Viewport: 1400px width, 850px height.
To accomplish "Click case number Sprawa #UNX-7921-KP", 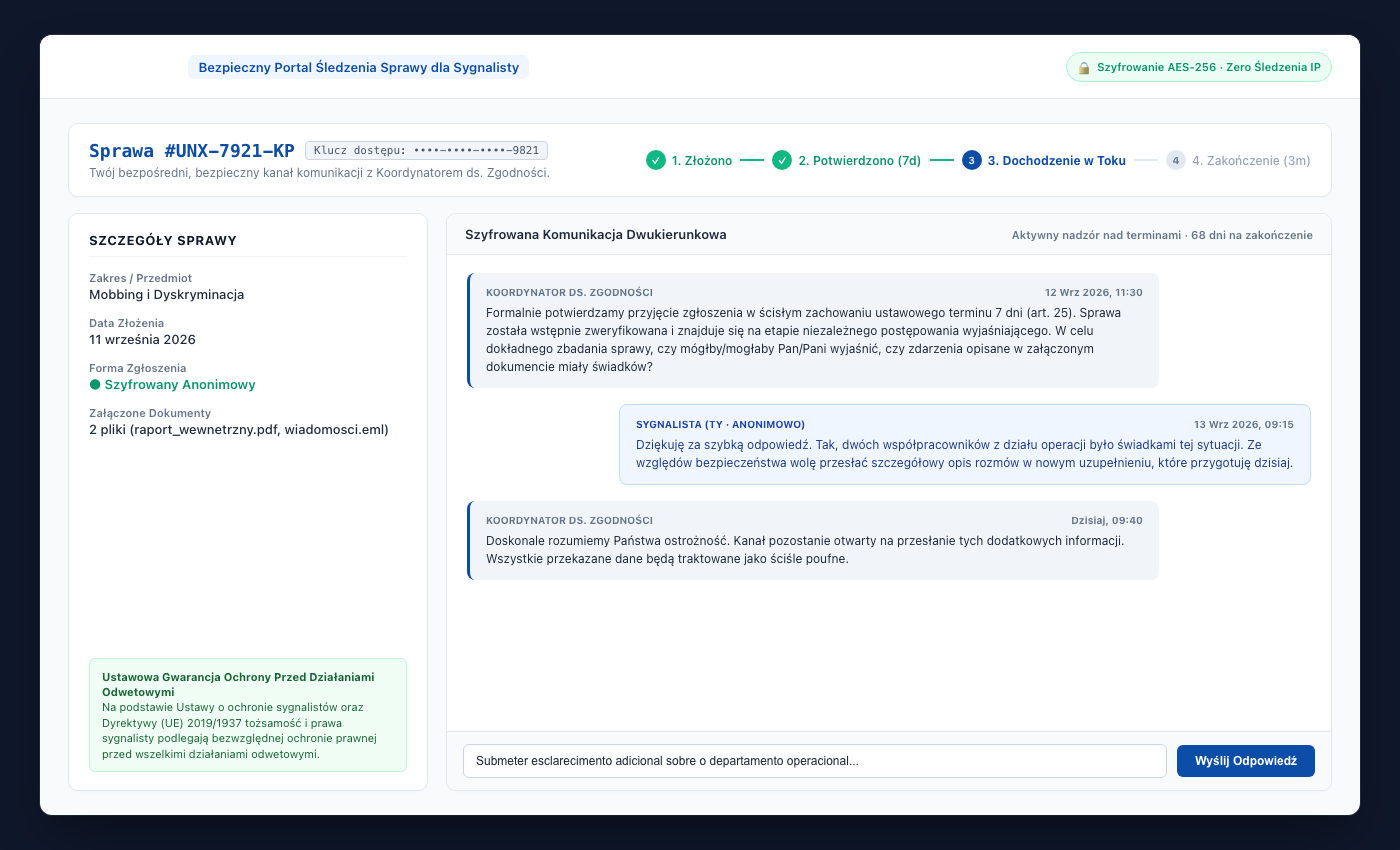I will (192, 151).
